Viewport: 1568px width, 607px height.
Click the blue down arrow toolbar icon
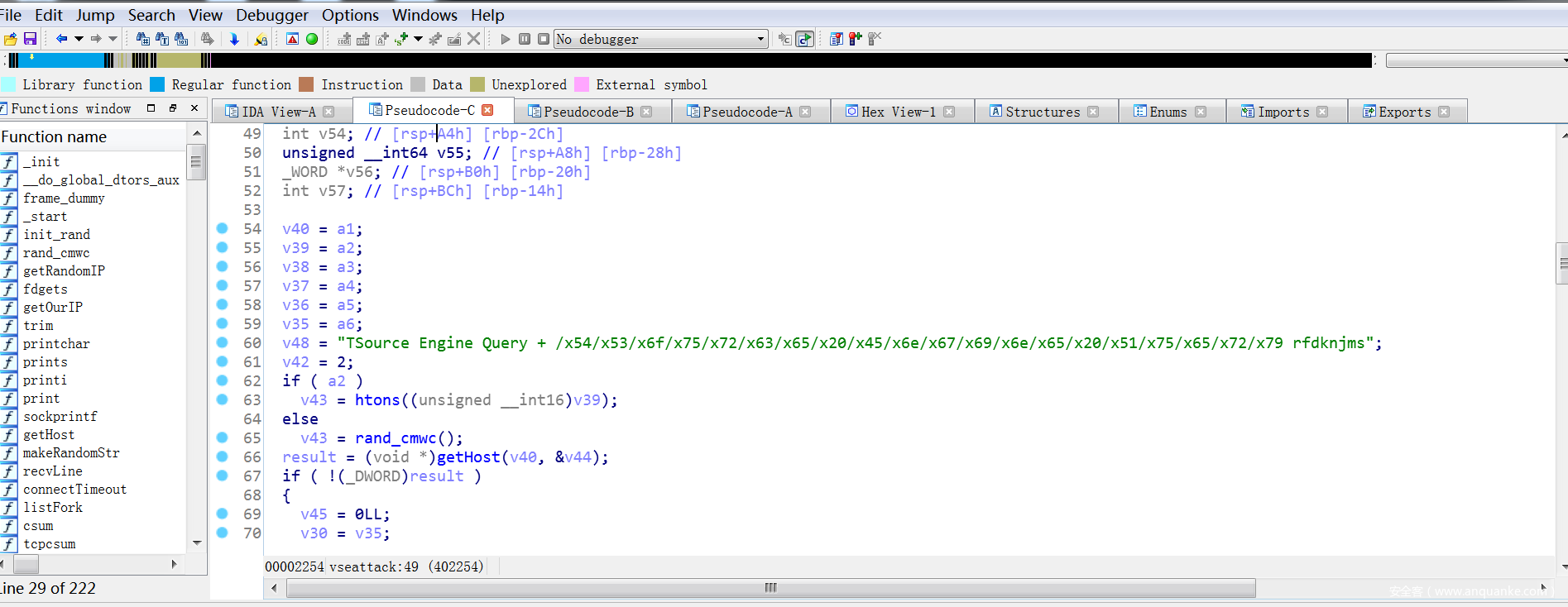click(x=234, y=39)
